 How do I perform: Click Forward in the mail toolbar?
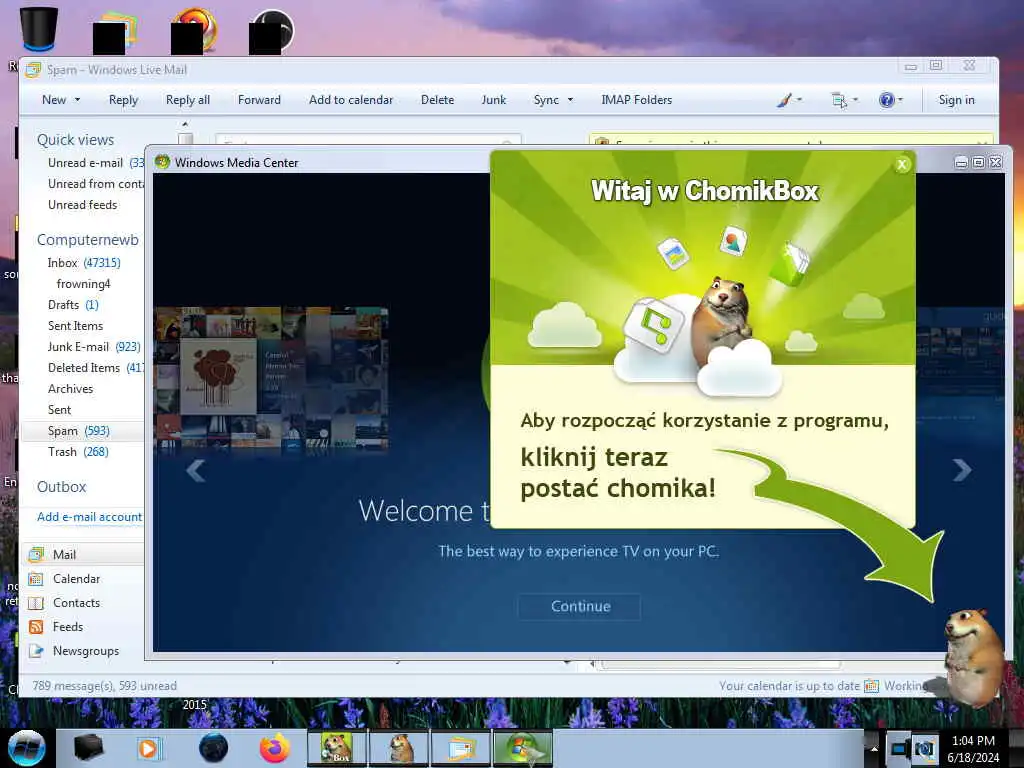pos(259,100)
